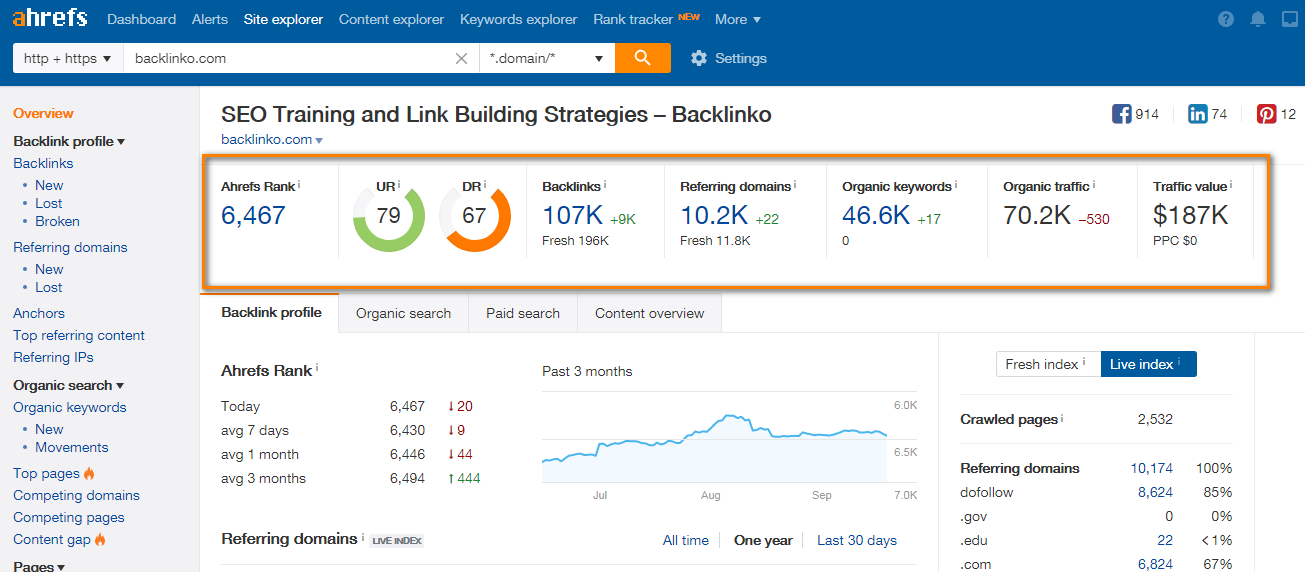Open the notifications bell icon

1258,19
